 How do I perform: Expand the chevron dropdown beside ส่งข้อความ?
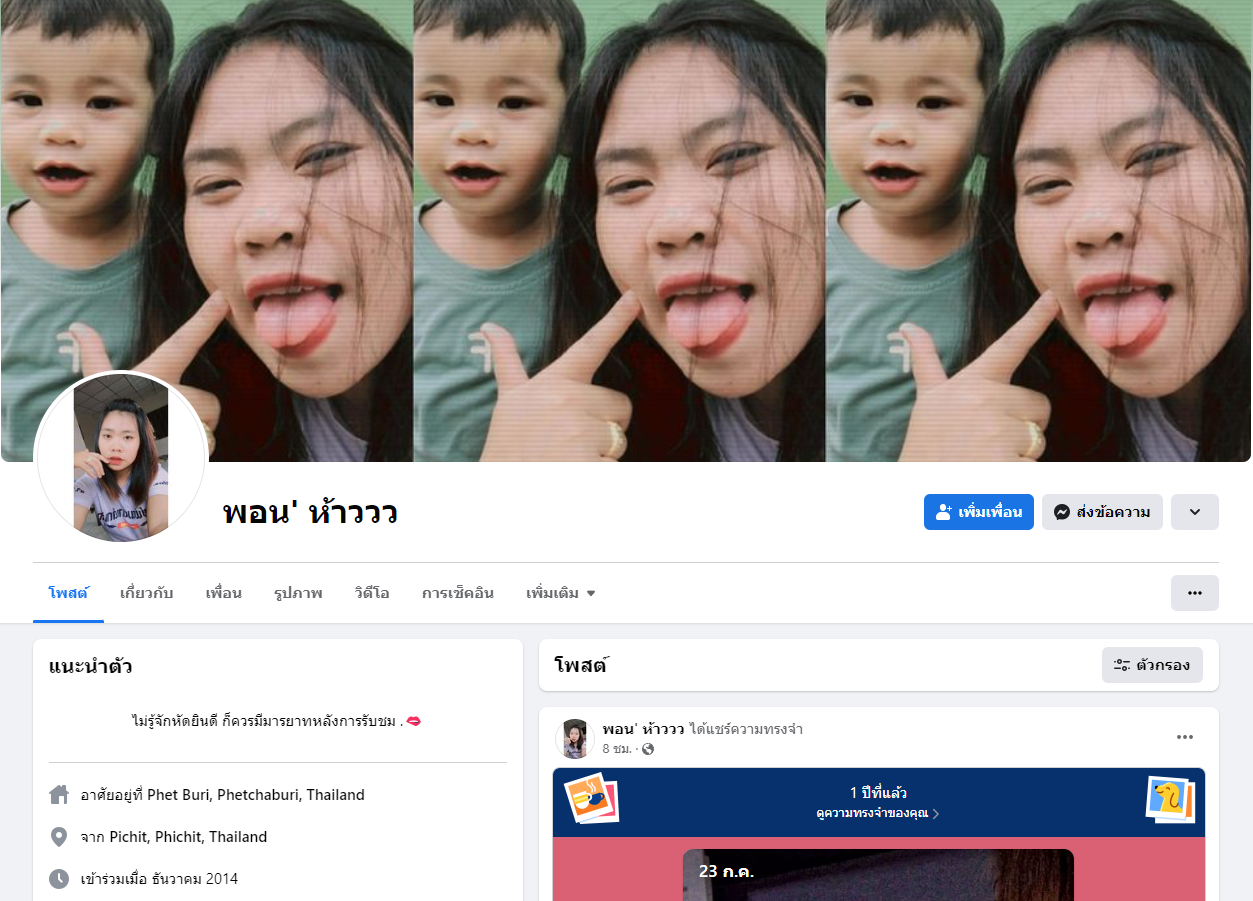point(1195,512)
